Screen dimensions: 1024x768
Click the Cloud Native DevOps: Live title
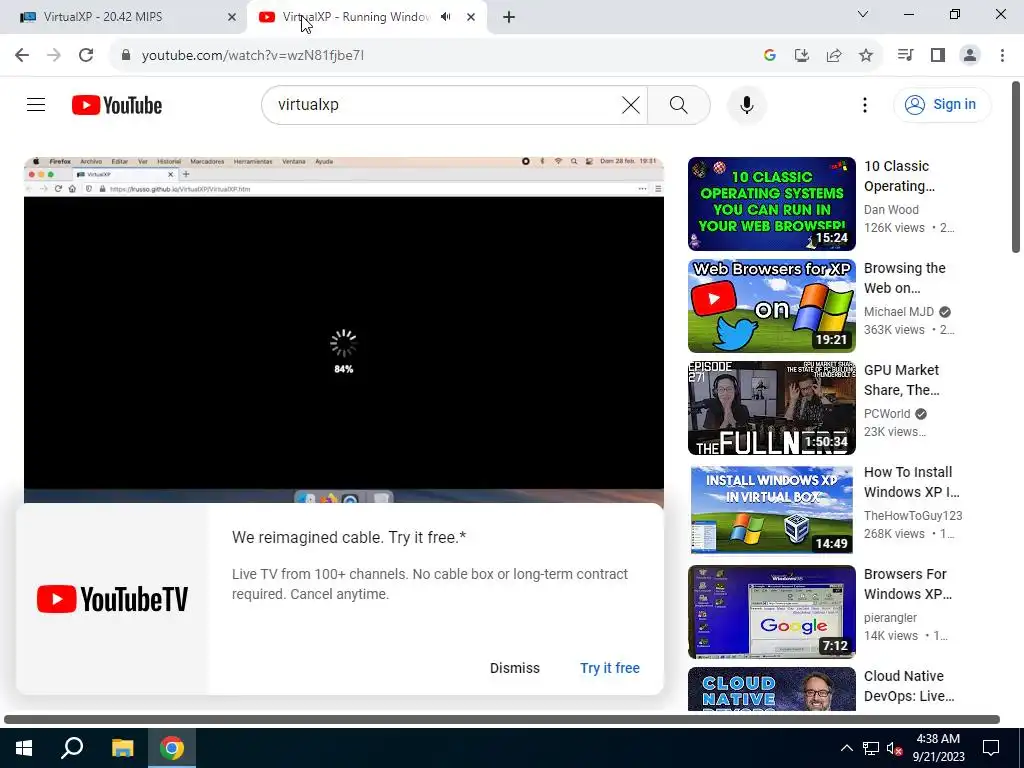point(909,686)
